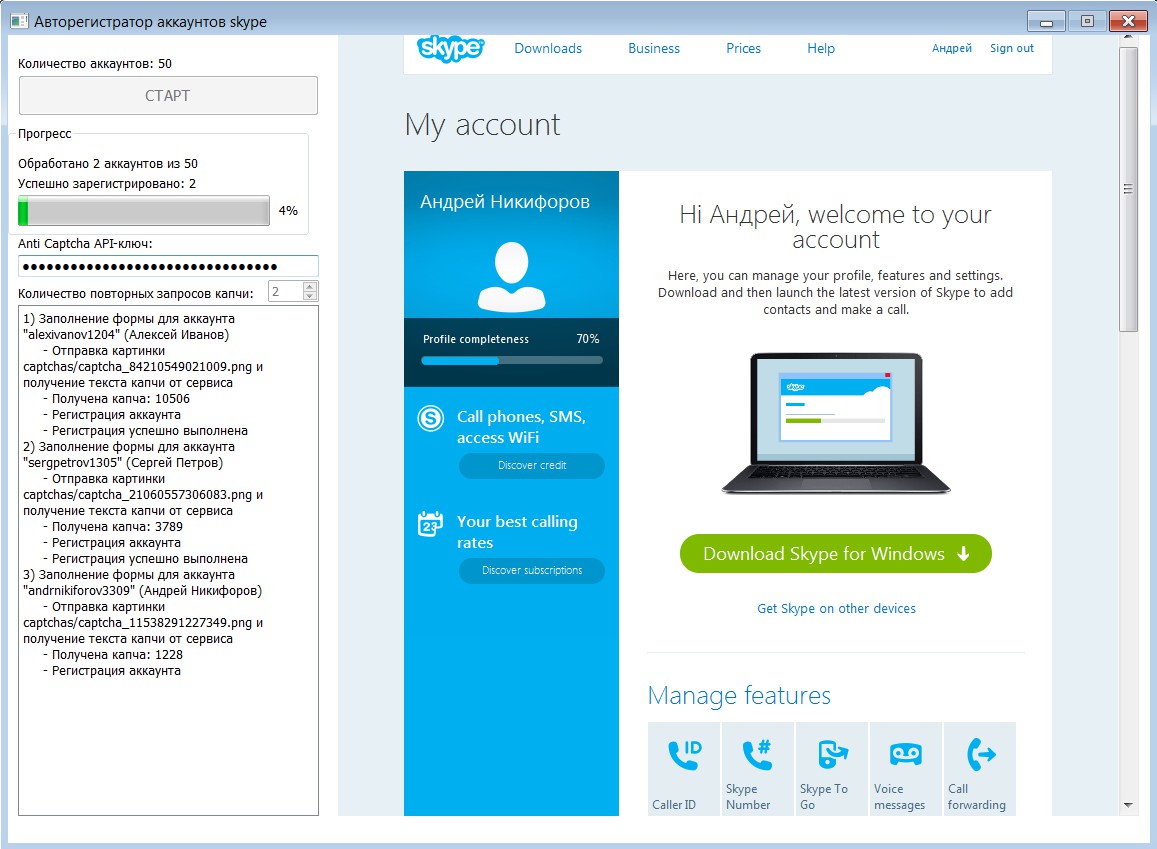Click the Manage features heading
Viewport: 1157px width, 849px height.
[x=739, y=696]
